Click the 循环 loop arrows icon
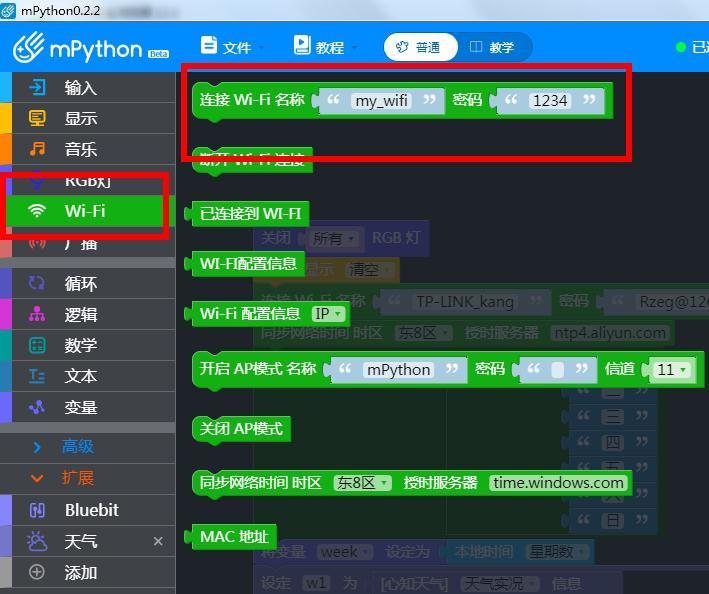Screen dimensions: 709x594 tap(37, 283)
